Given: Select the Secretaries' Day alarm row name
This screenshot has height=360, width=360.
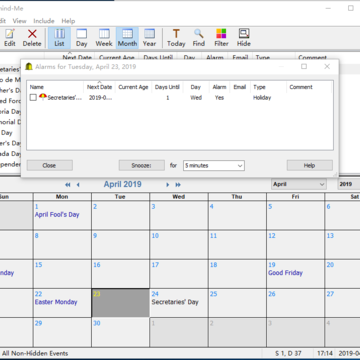Looking at the screenshot, I should point(64,98).
